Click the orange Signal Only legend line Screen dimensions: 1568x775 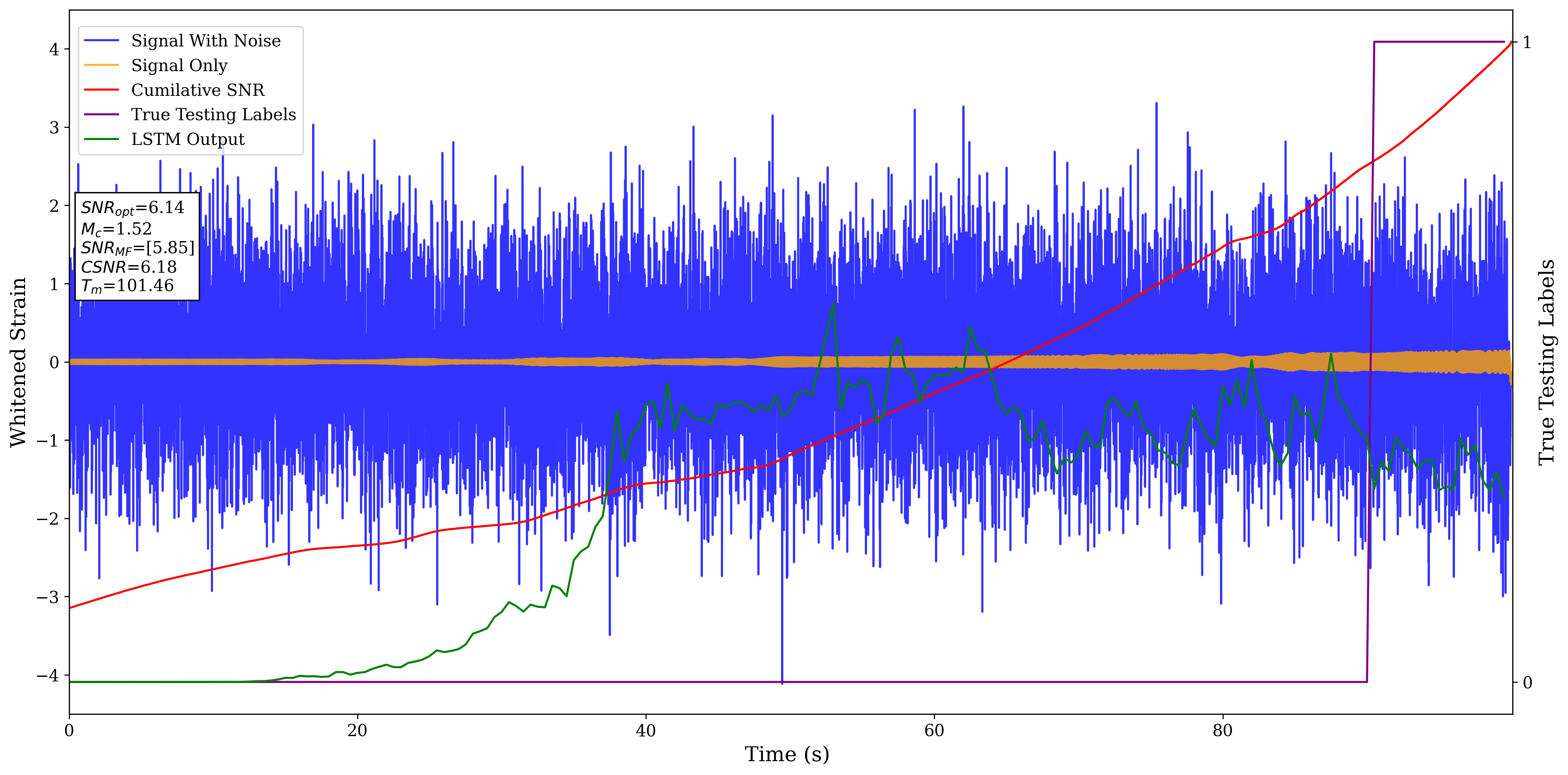coord(101,65)
